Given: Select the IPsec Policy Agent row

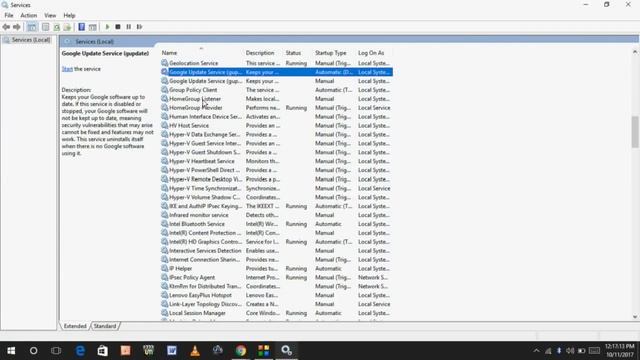Looking at the screenshot, I should (276, 278).
